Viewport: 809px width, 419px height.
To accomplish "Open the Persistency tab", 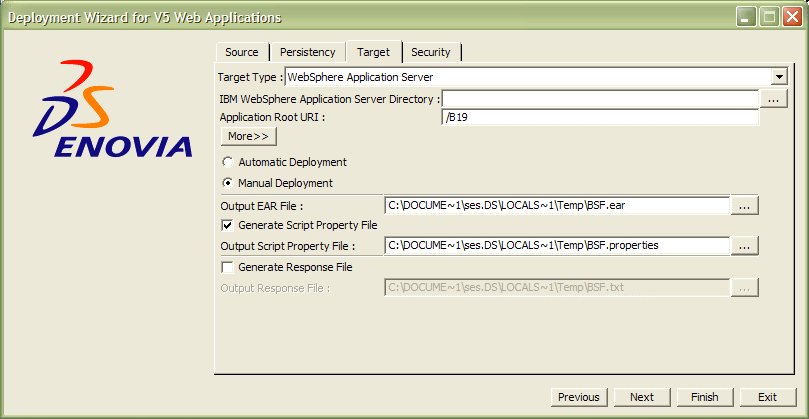I will pyautogui.click(x=307, y=52).
